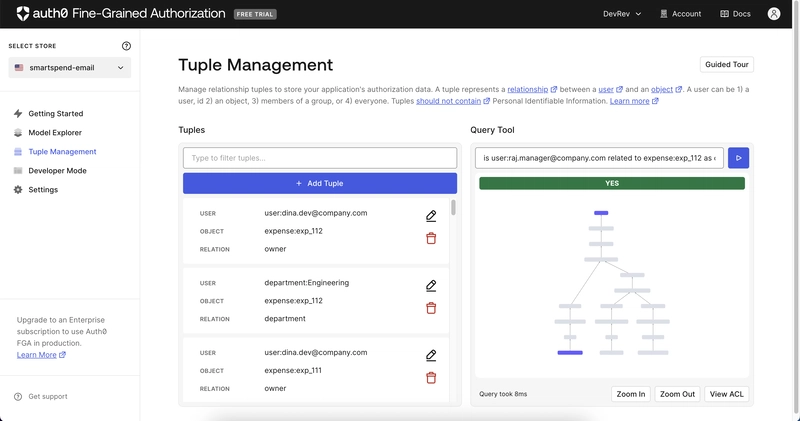Click the Zoom In button
Image resolution: width=800 pixels, height=421 pixels.
pyautogui.click(x=630, y=394)
